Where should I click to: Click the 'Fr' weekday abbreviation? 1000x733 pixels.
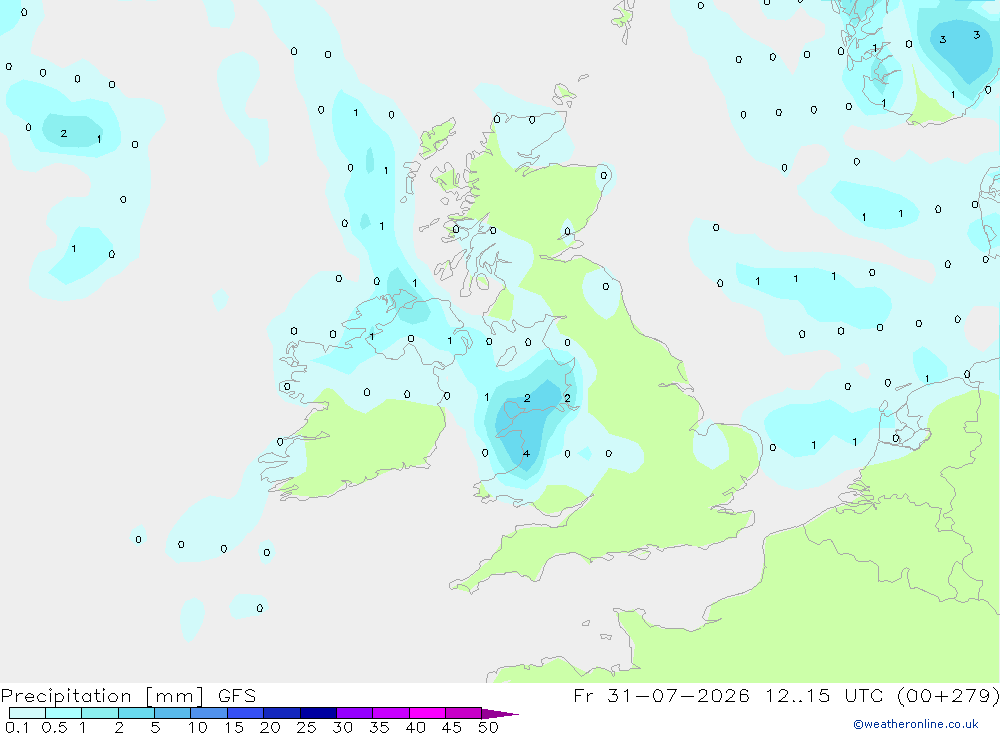pos(584,695)
